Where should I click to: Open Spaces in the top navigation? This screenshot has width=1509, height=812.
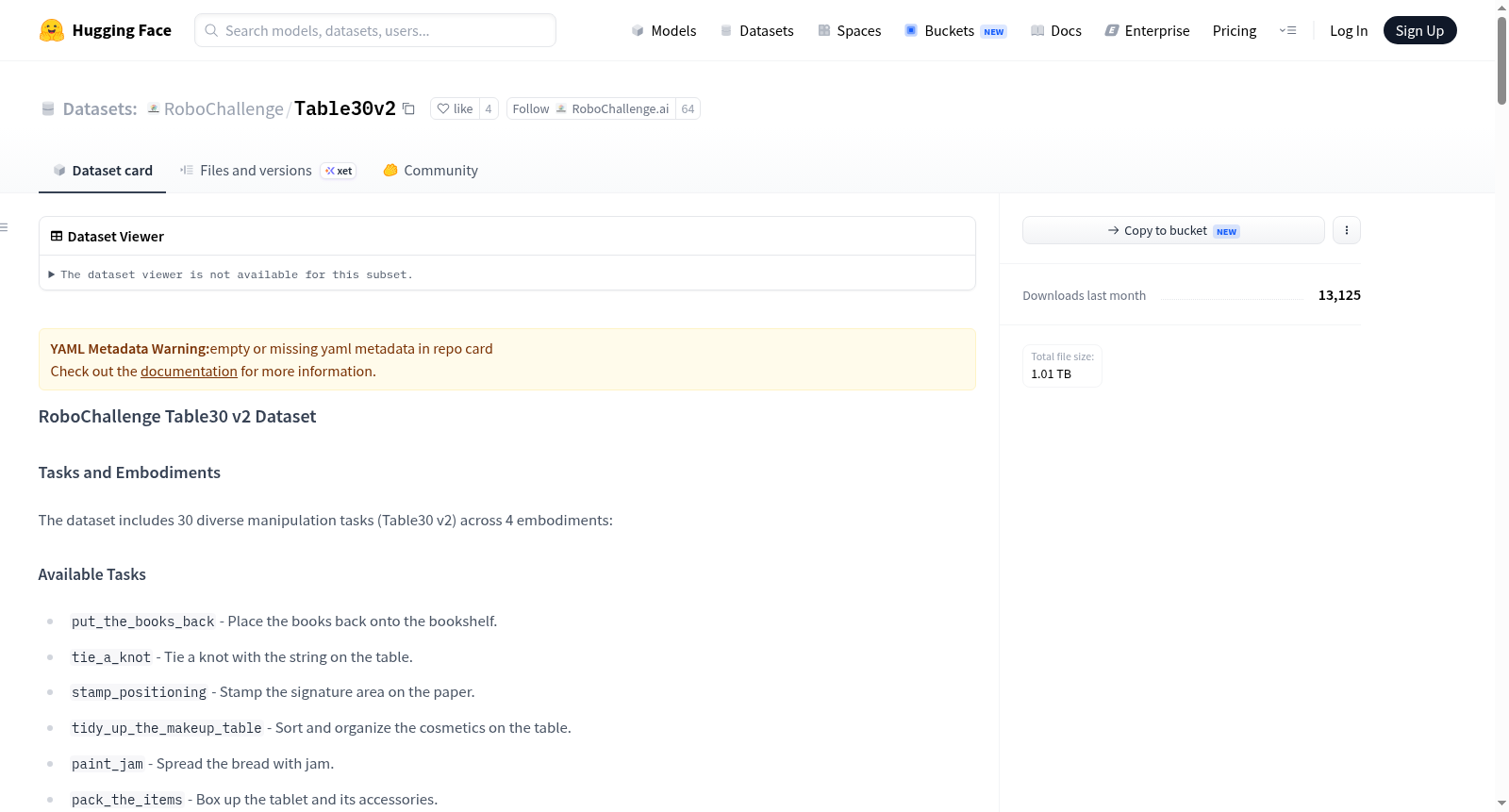(x=850, y=30)
